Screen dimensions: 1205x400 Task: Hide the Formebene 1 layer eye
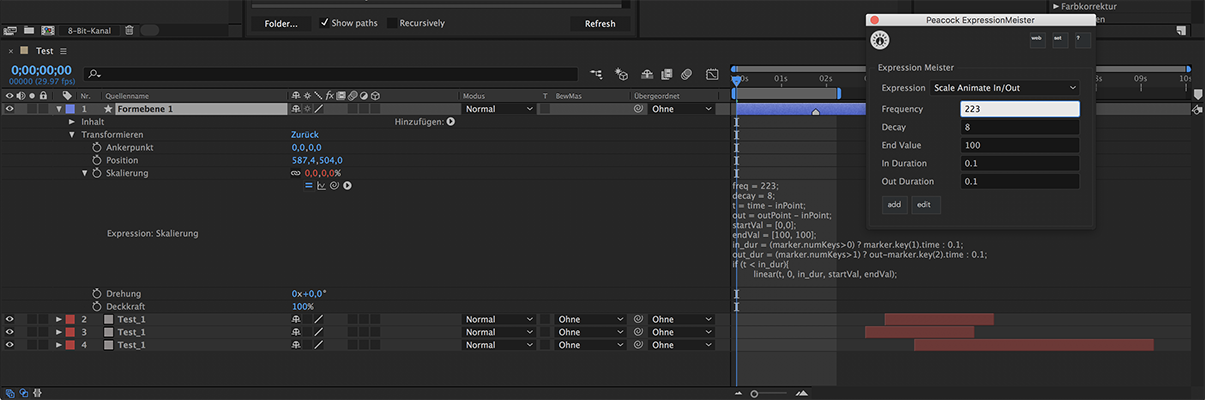click(x=10, y=108)
